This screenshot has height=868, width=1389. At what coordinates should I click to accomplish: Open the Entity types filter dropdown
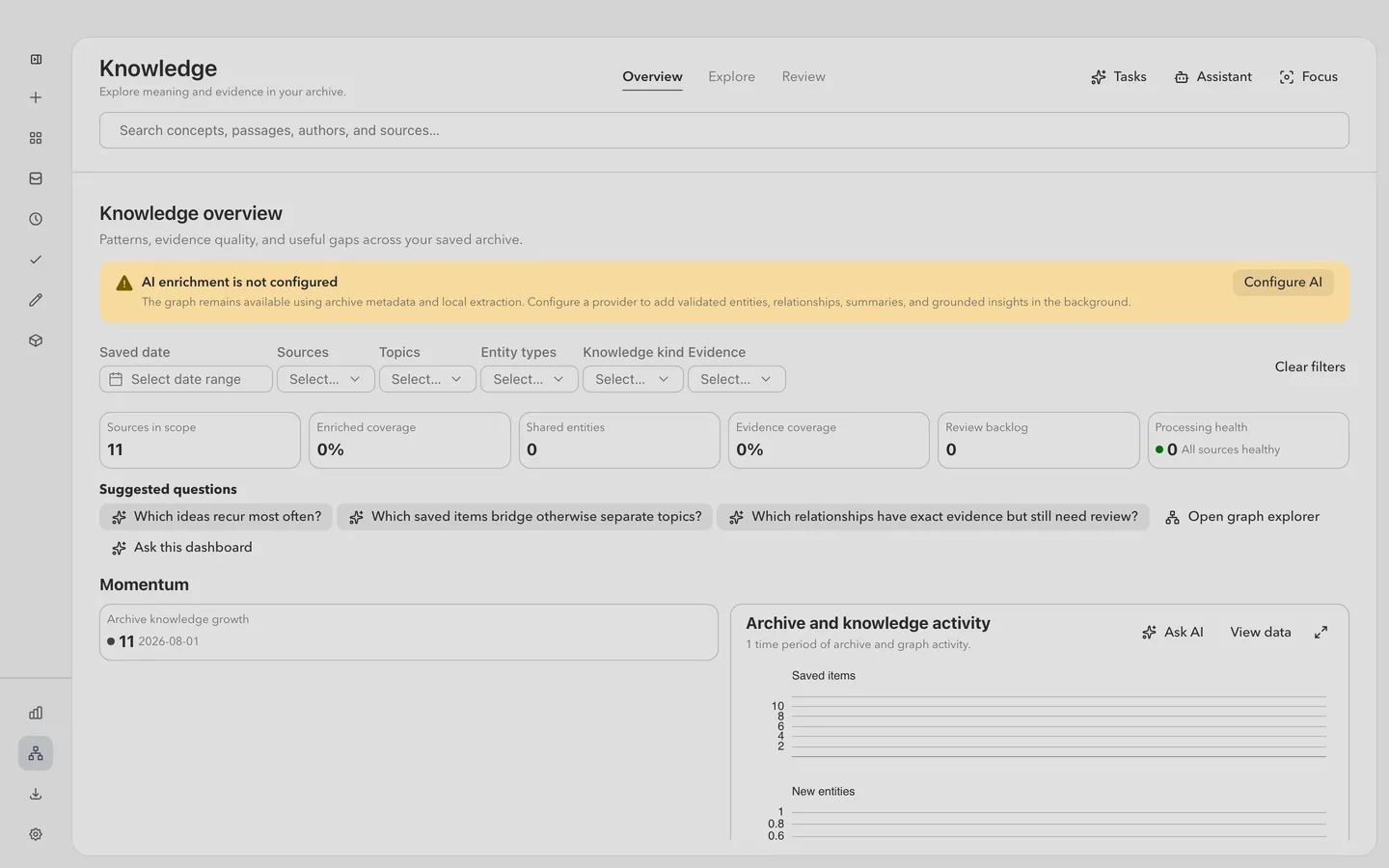tap(530, 379)
